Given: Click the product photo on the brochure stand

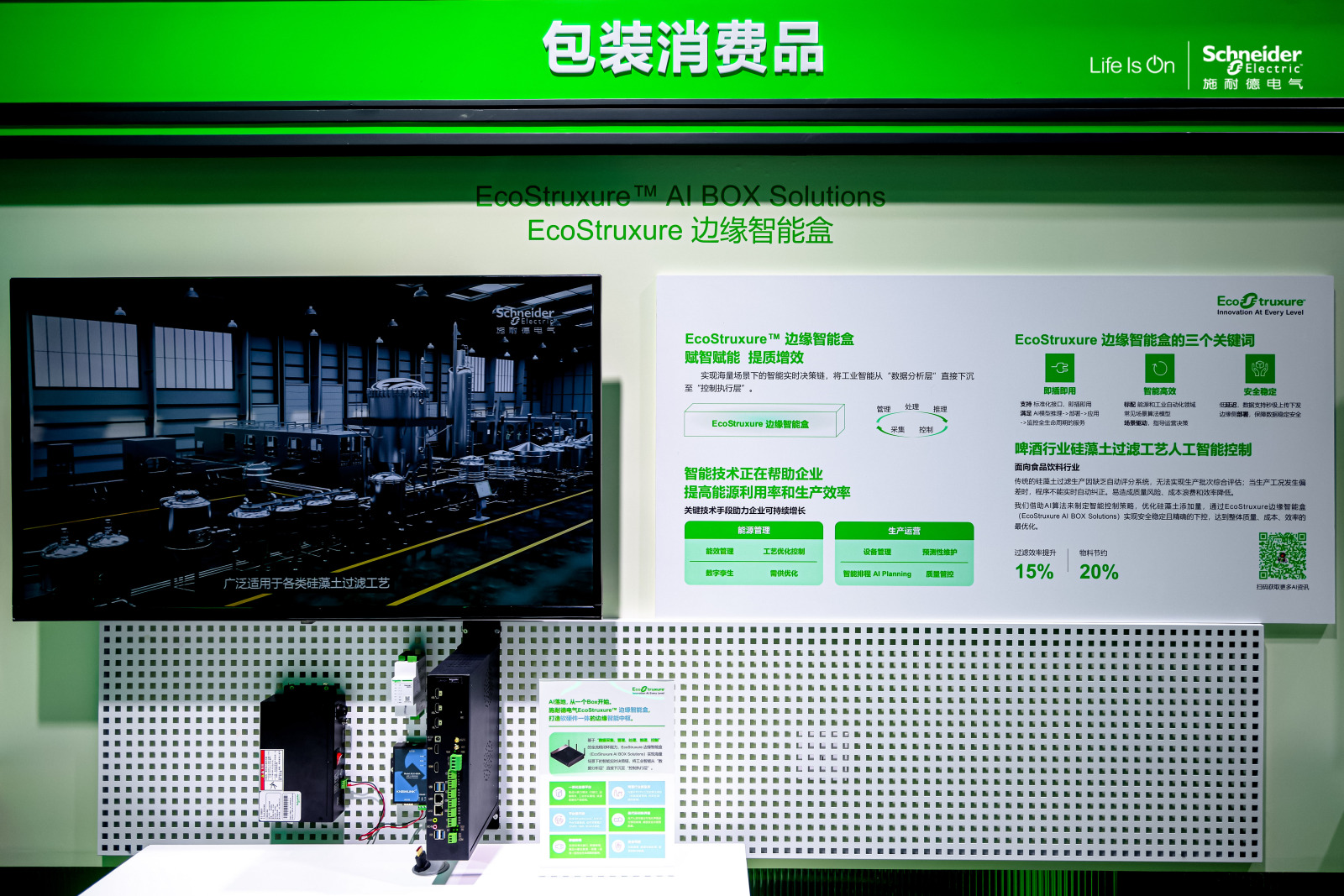Looking at the screenshot, I should click(567, 754).
